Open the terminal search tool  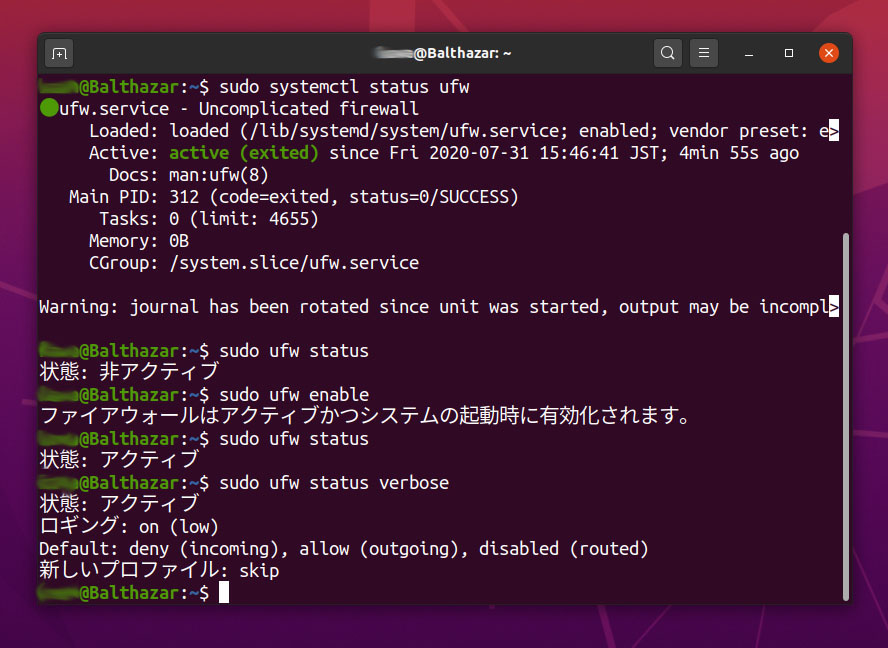point(668,53)
